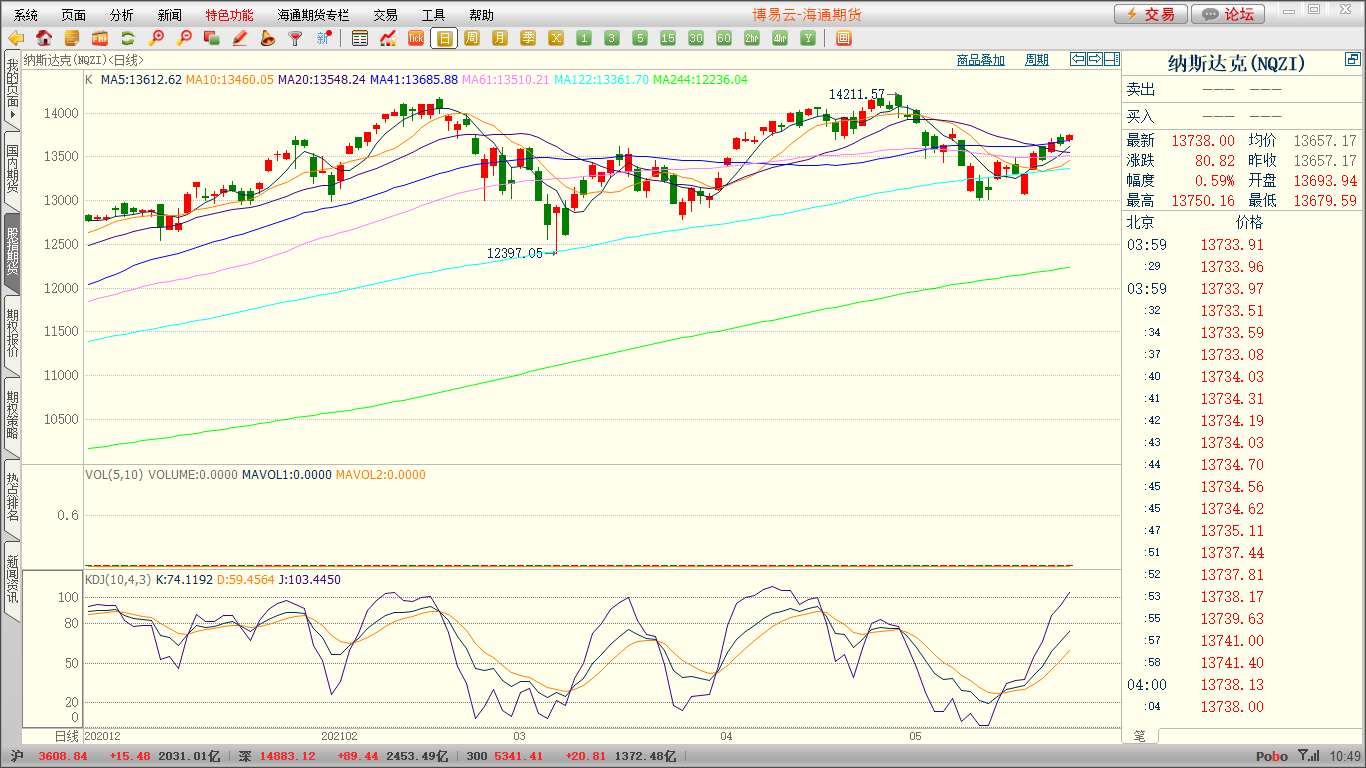The width and height of the screenshot is (1366, 768).
Task: Click the 日线 label at chart bottom
Action: tap(65, 736)
